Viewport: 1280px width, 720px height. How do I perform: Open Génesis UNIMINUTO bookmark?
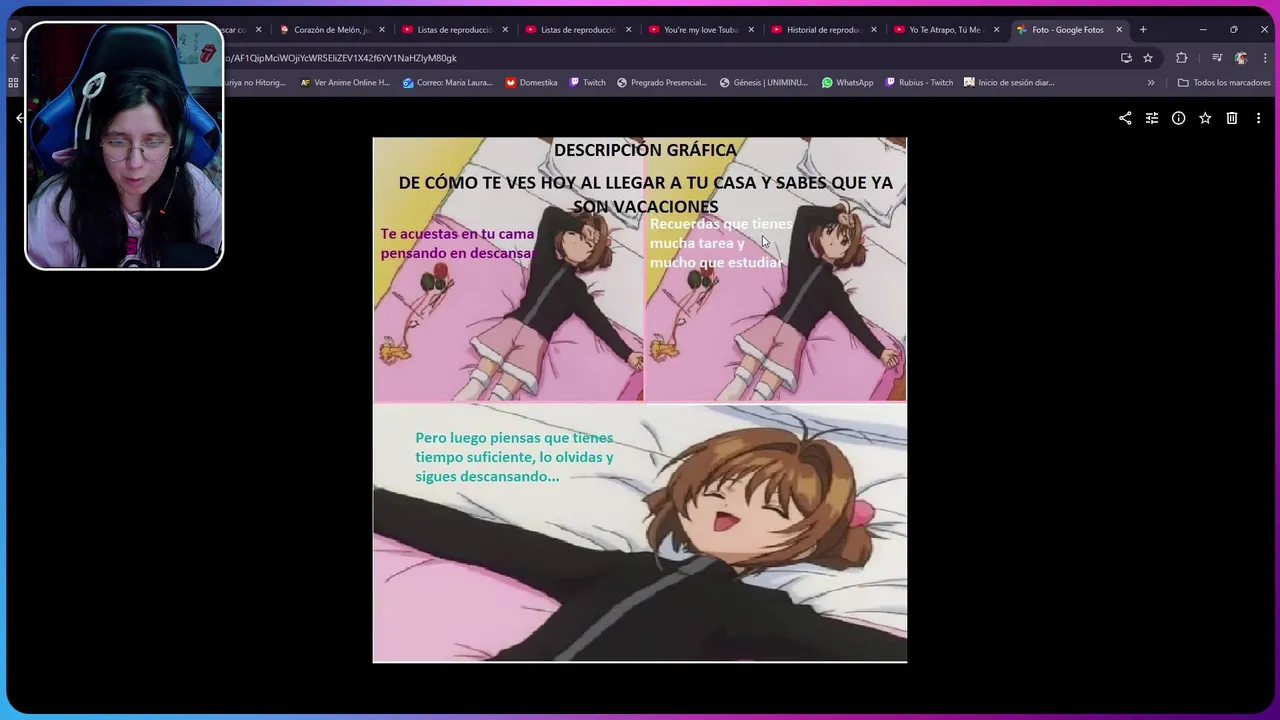764,83
